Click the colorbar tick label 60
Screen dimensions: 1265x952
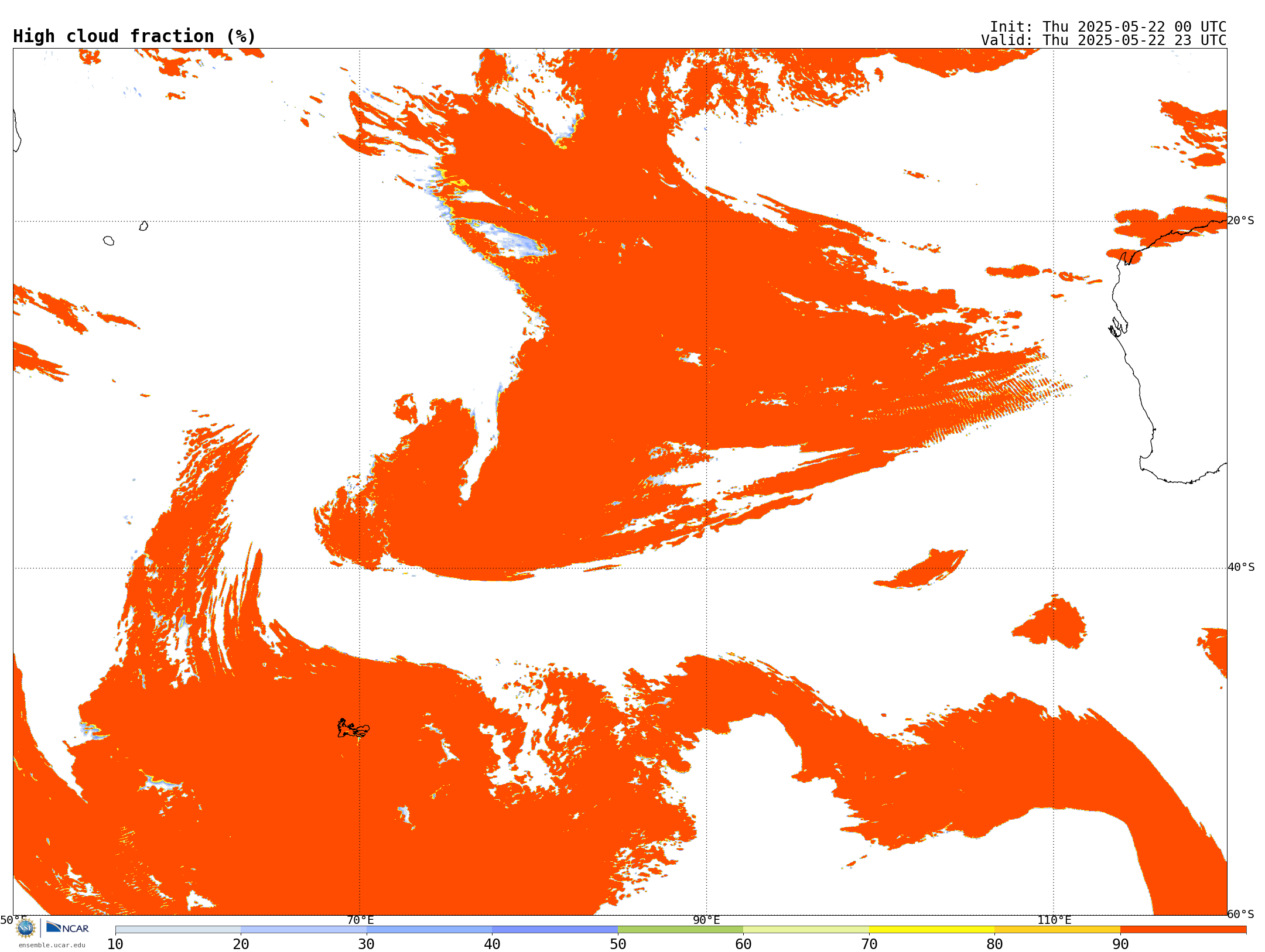743,944
